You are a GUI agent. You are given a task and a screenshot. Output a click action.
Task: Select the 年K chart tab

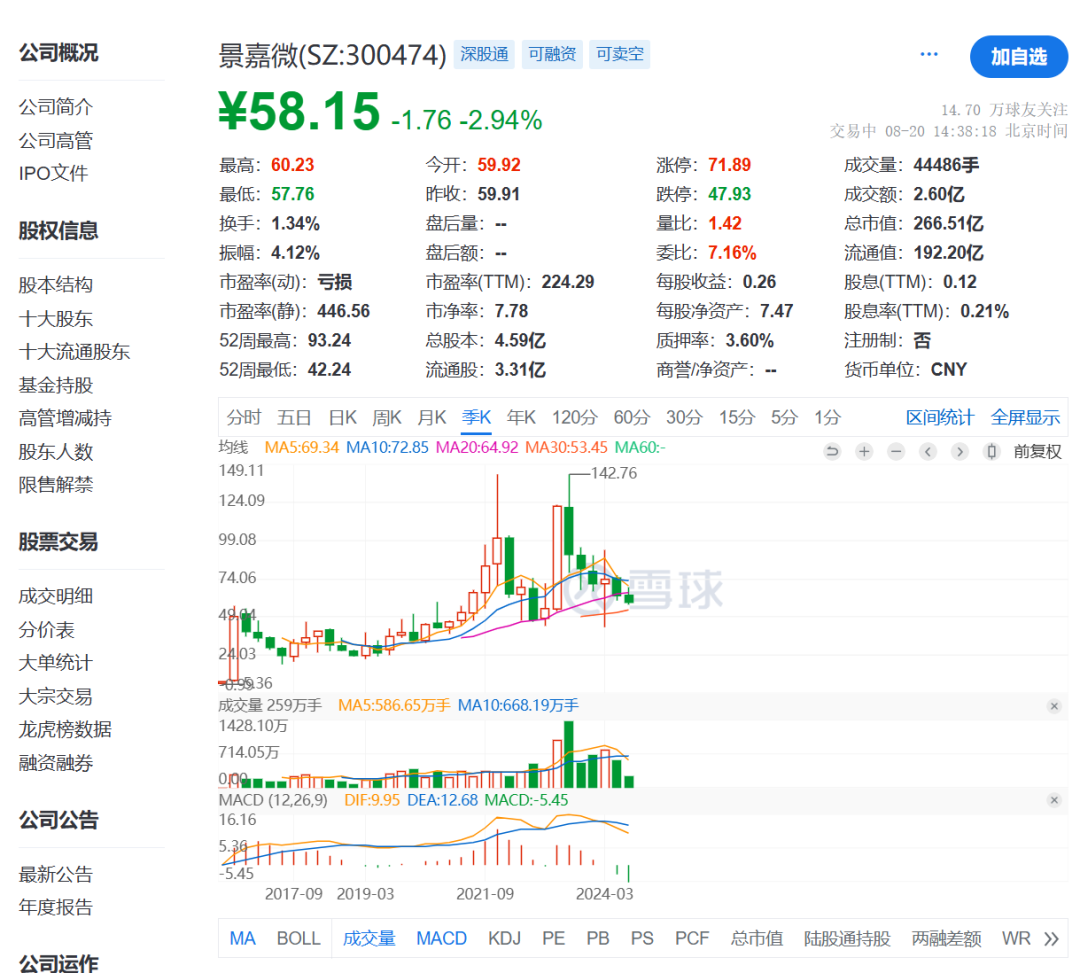click(521, 417)
